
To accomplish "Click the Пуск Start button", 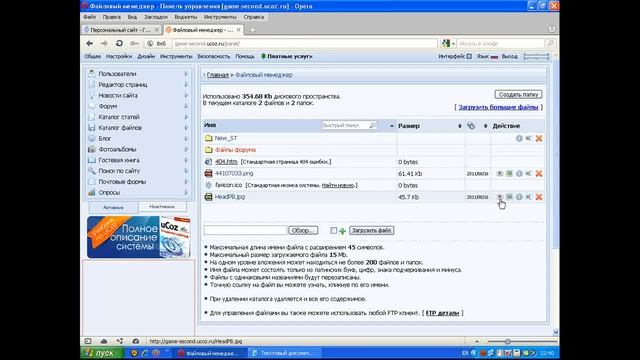I will point(101,353).
